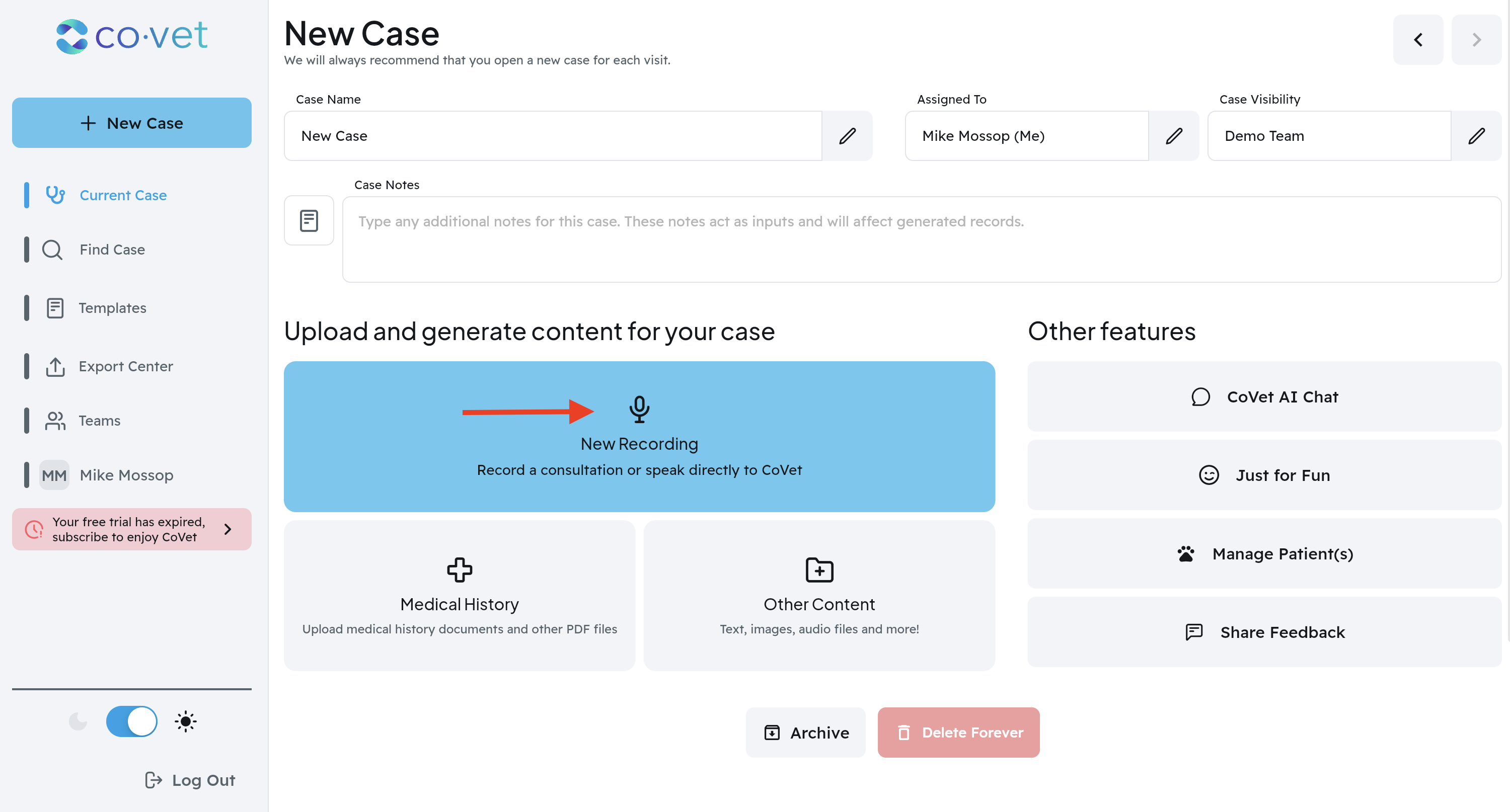
Task: Expand the free trial expired banner chevron
Action: coord(228,529)
